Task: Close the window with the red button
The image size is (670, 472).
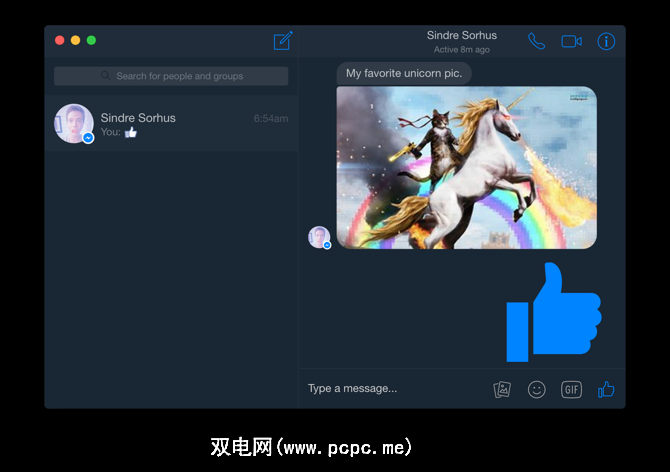Action: 60,40
